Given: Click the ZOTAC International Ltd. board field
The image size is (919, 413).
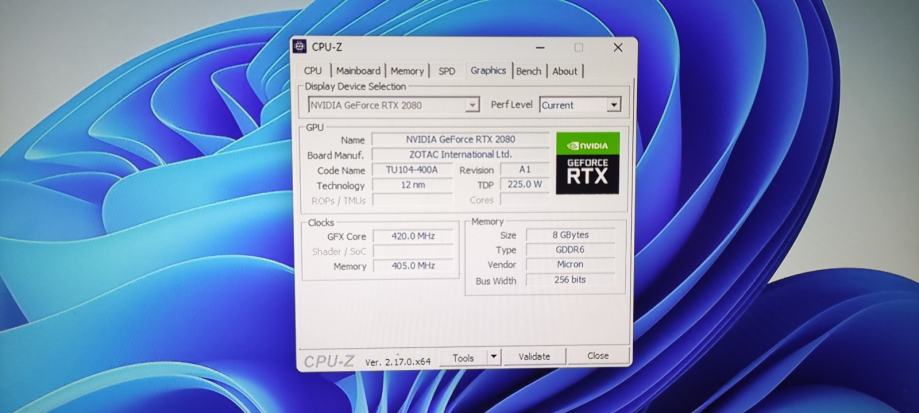Looking at the screenshot, I should coord(461,155).
